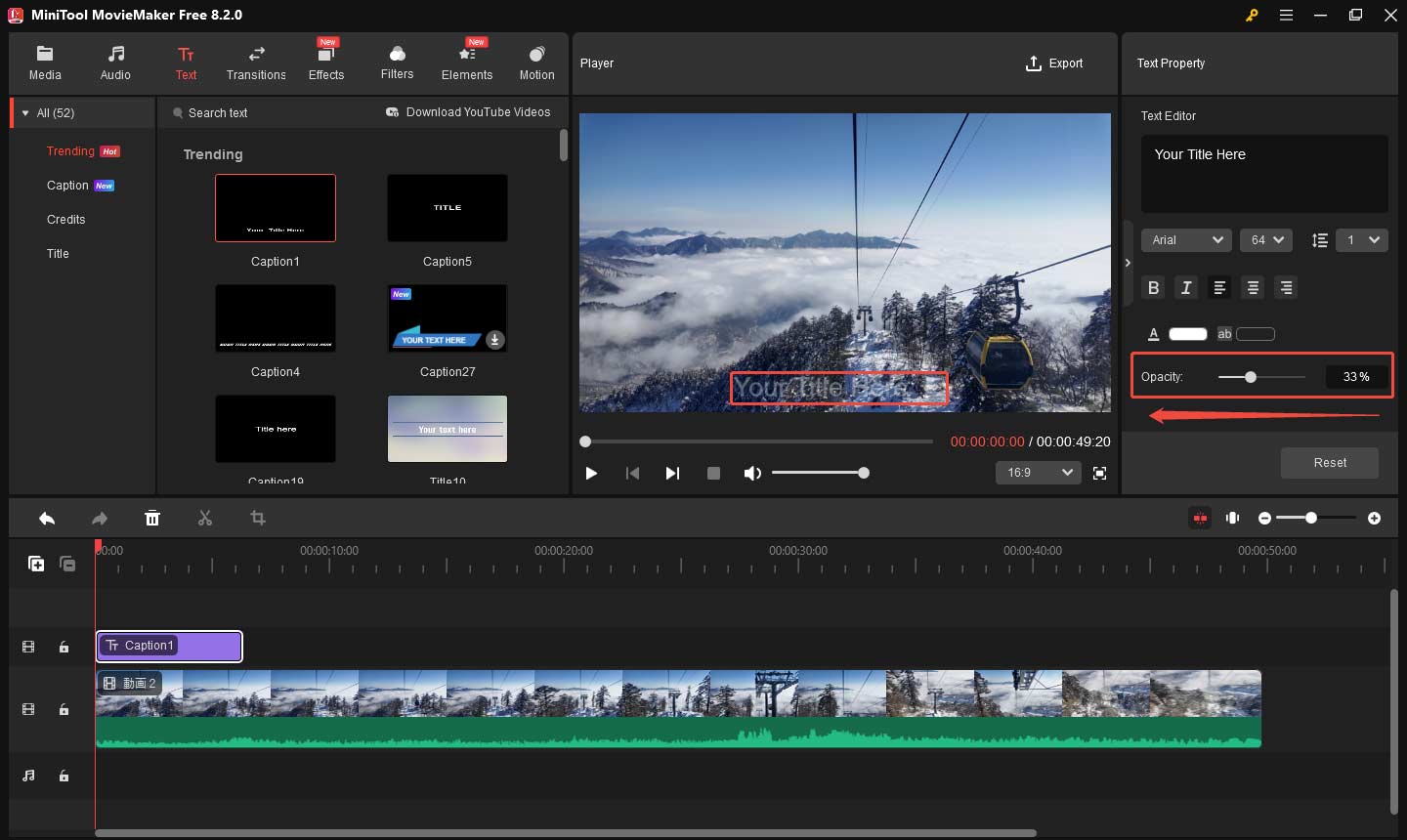1407x840 pixels.
Task: Stop the playback
Action: tap(713, 473)
